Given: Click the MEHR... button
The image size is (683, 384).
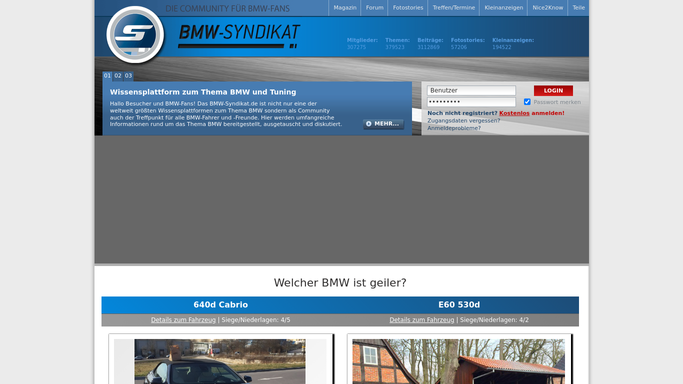Looking at the screenshot, I should pyautogui.click(x=383, y=124).
